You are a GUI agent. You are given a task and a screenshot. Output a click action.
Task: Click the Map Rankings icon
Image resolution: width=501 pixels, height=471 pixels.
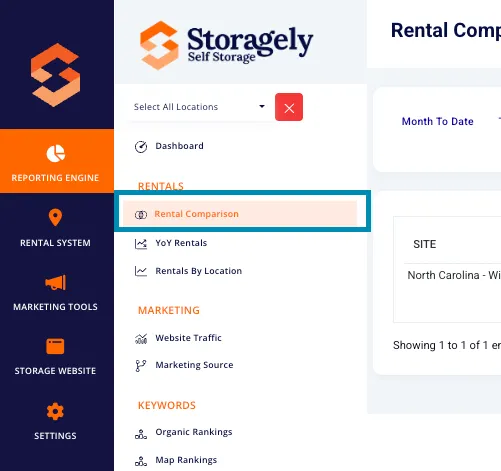pyautogui.click(x=141, y=461)
